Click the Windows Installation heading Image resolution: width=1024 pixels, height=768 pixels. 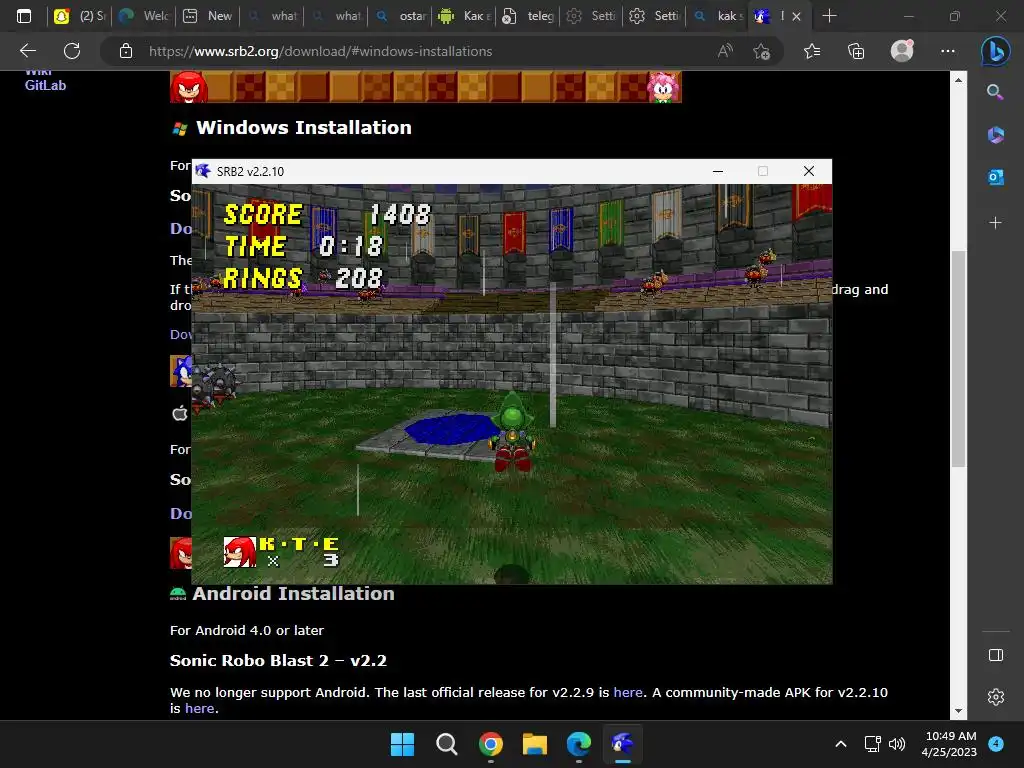tap(304, 127)
